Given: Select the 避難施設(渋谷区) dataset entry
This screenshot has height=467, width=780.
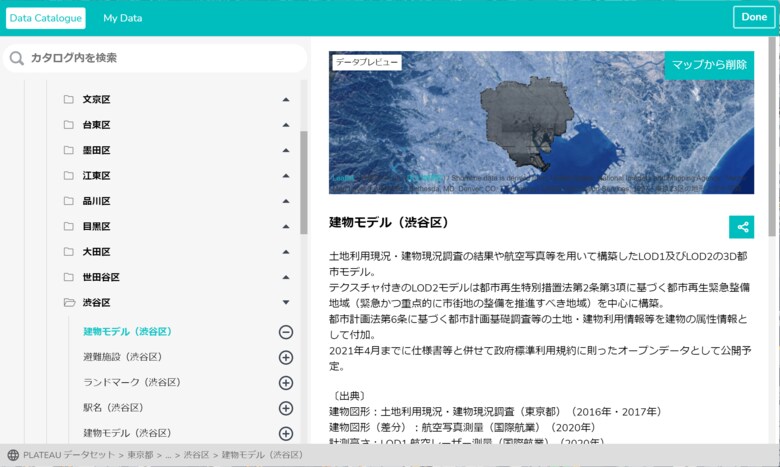Looking at the screenshot, I should point(122,357).
